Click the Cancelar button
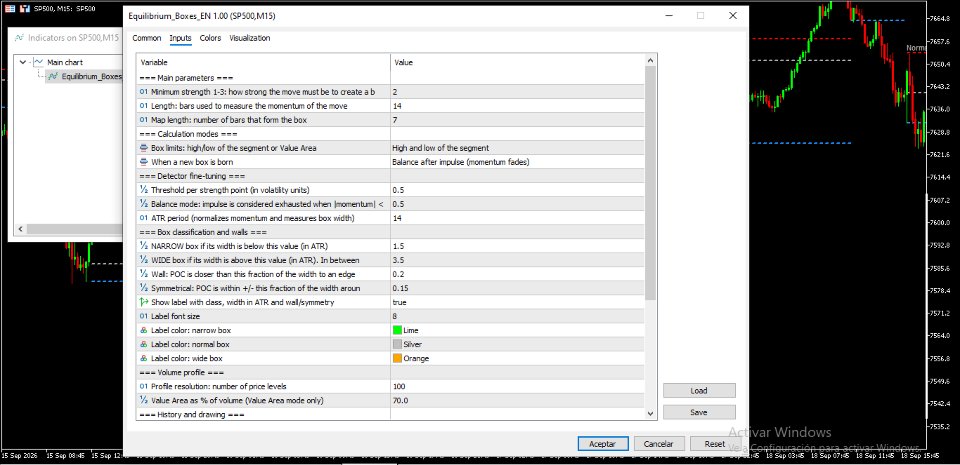The image size is (960, 465). tap(659, 444)
